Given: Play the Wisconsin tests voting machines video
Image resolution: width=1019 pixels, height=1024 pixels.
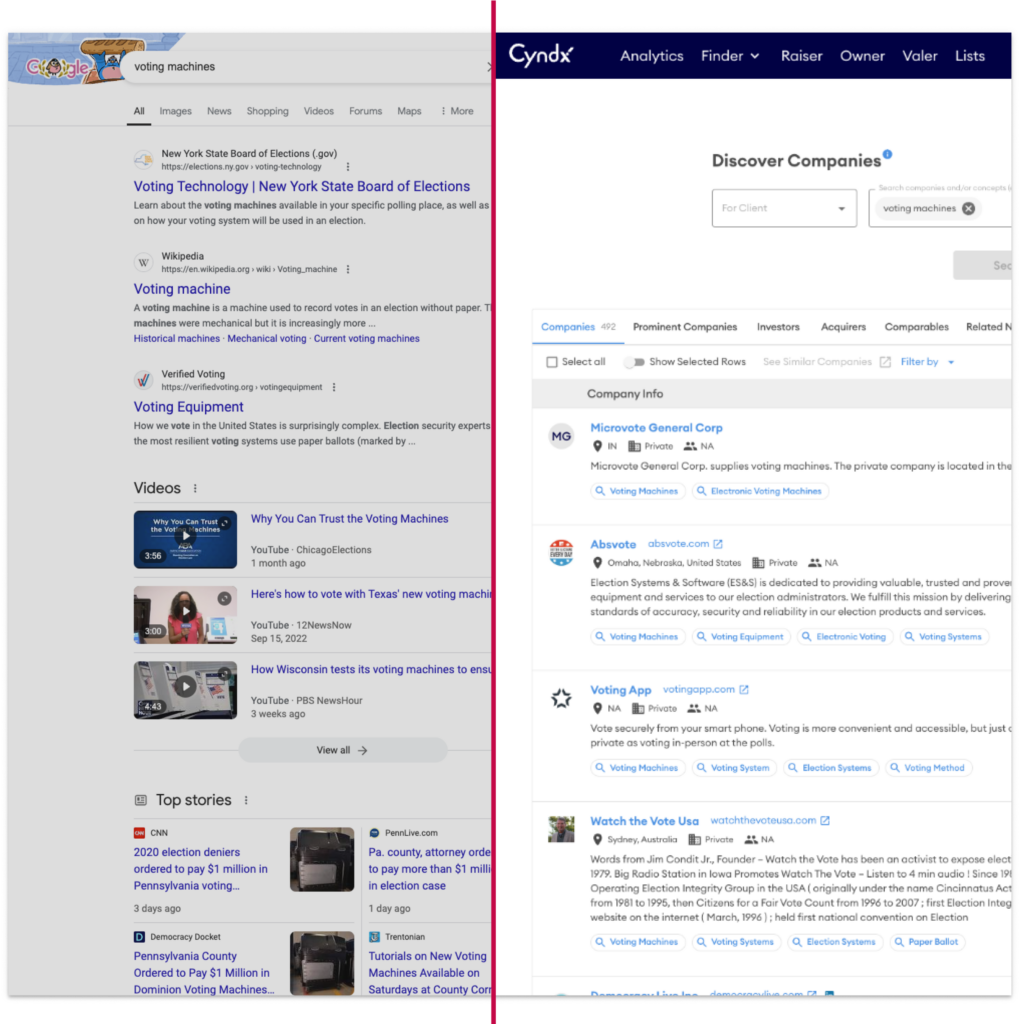Looking at the screenshot, I should click(x=186, y=690).
